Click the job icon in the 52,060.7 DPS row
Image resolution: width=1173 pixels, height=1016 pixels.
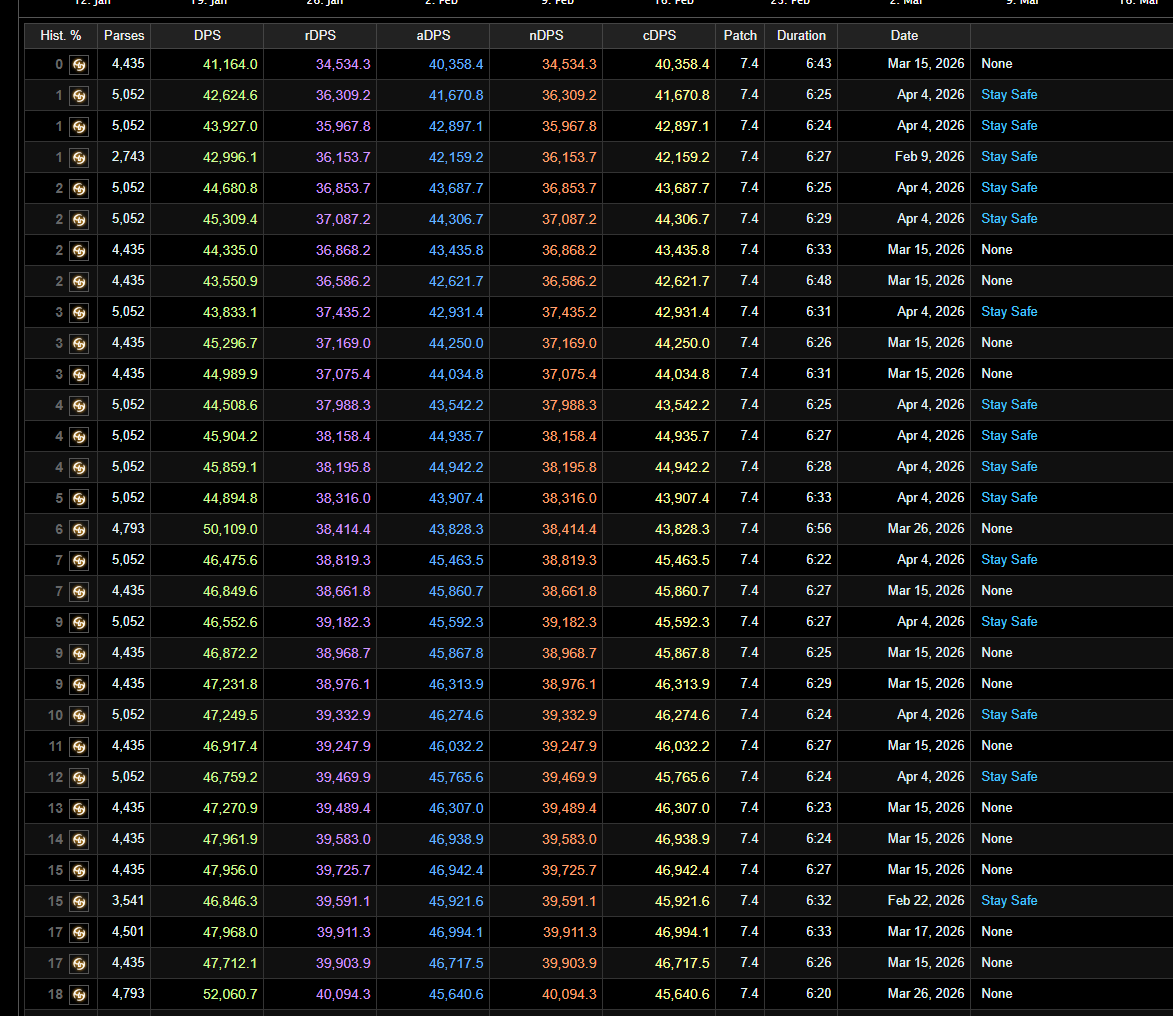pos(79,995)
